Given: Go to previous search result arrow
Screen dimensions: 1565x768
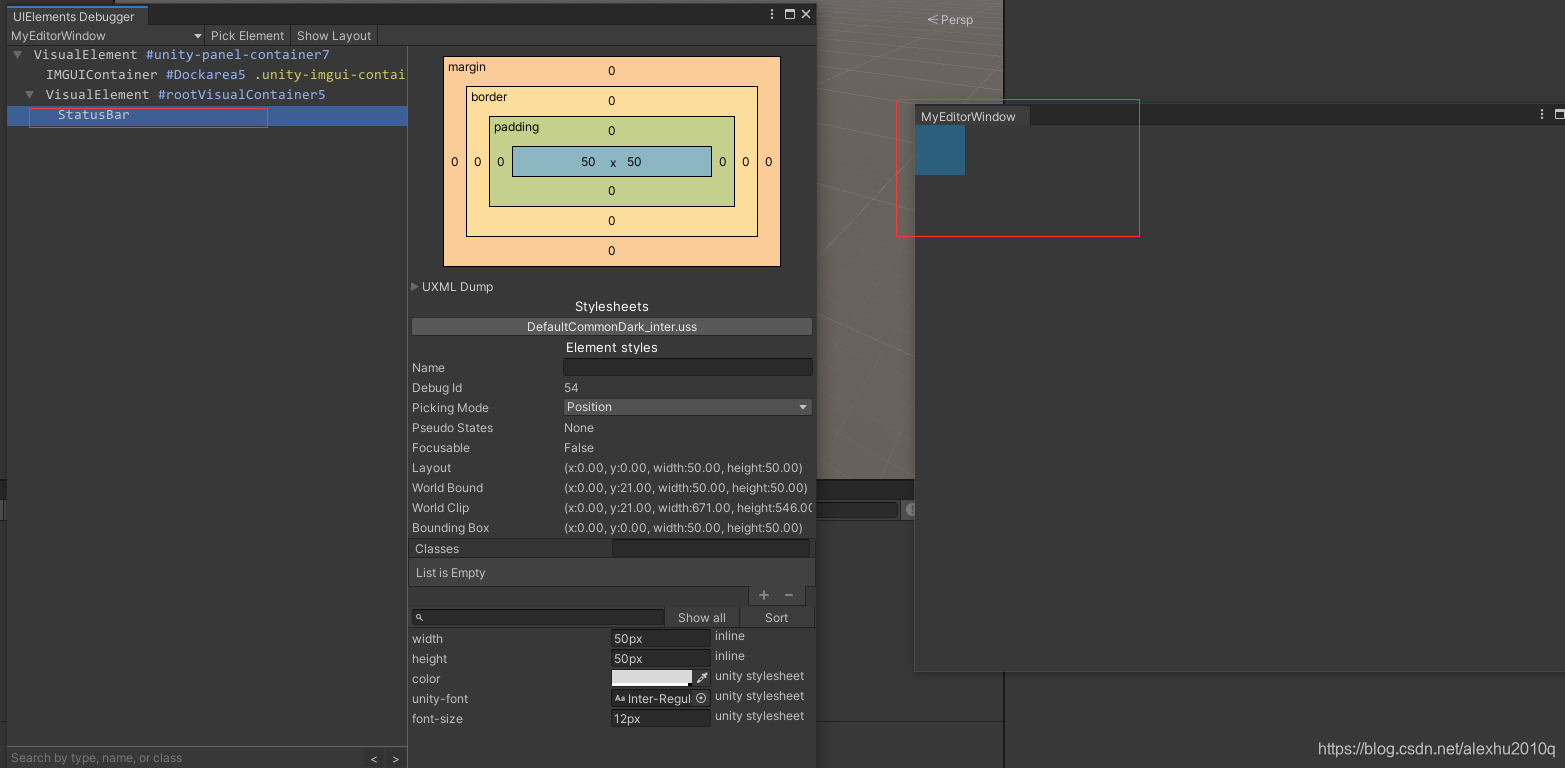Looking at the screenshot, I should tap(374, 759).
